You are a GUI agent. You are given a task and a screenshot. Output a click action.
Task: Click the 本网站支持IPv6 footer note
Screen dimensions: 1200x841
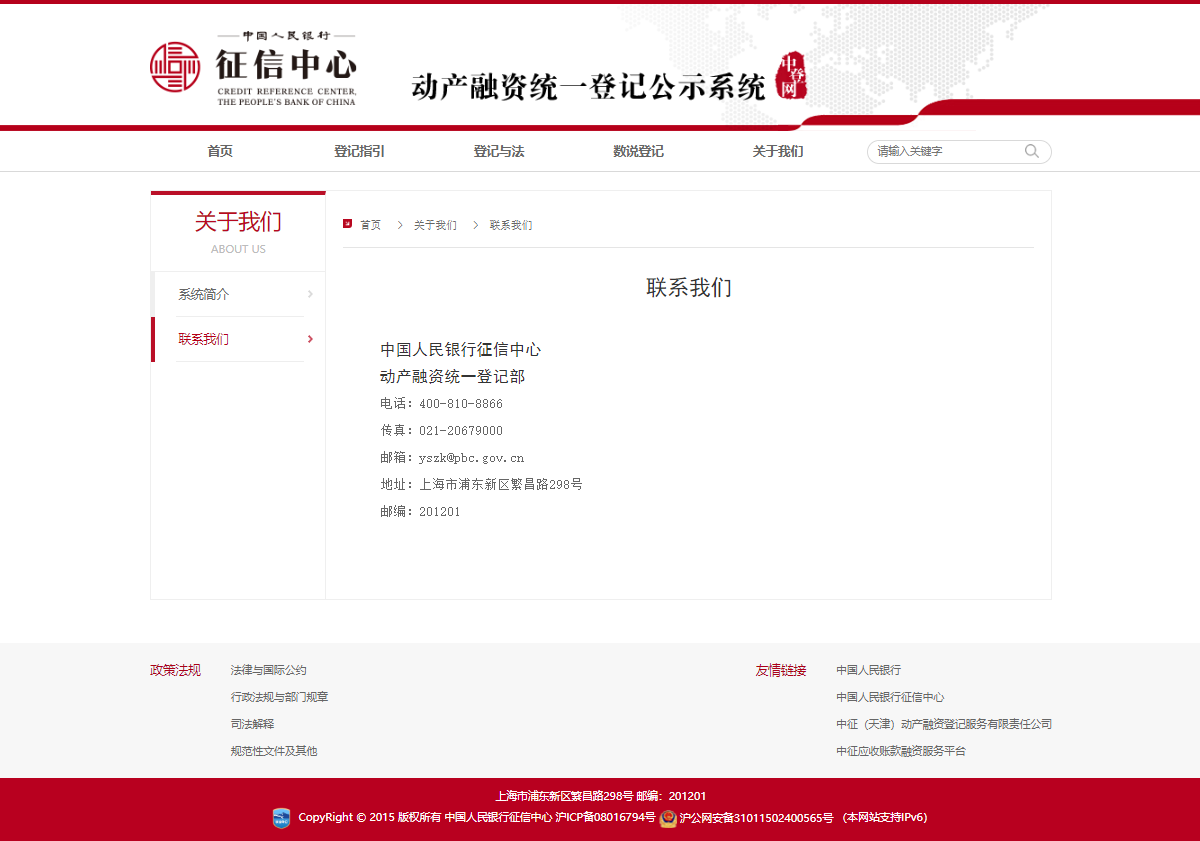(x=884, y=817)
